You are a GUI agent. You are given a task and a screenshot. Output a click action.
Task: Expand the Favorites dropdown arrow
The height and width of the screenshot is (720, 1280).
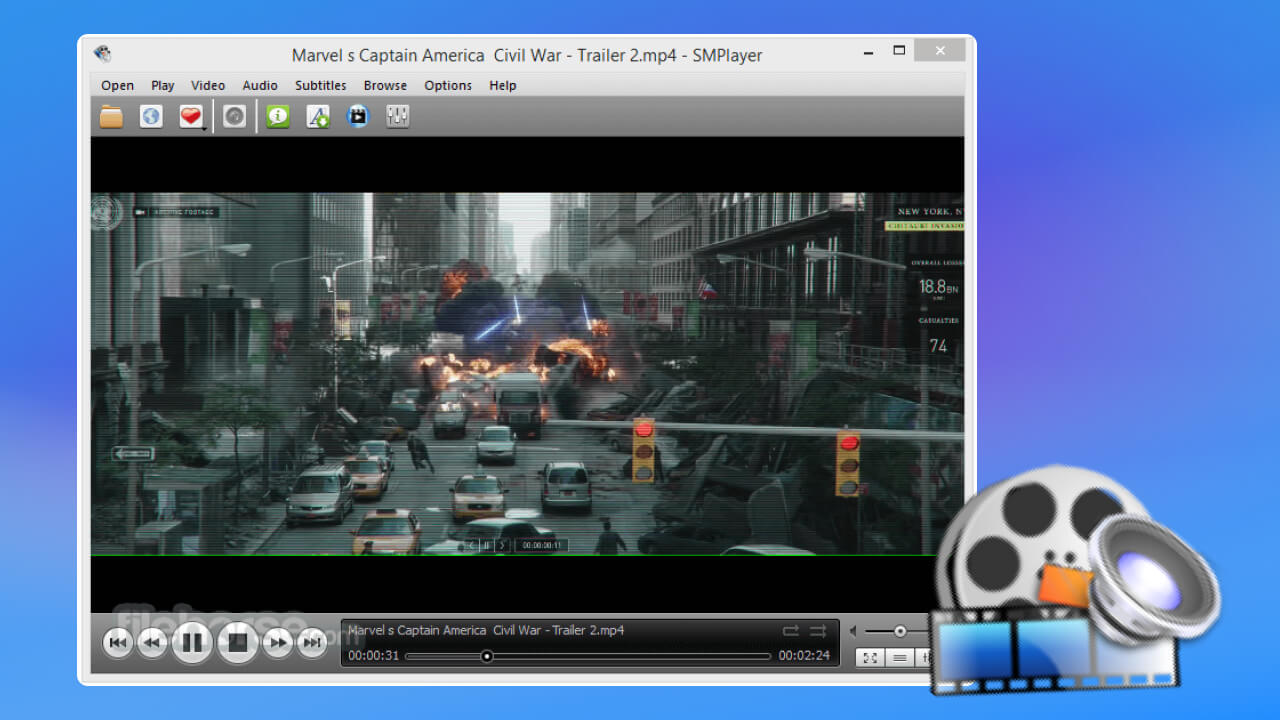pos(205,127)
